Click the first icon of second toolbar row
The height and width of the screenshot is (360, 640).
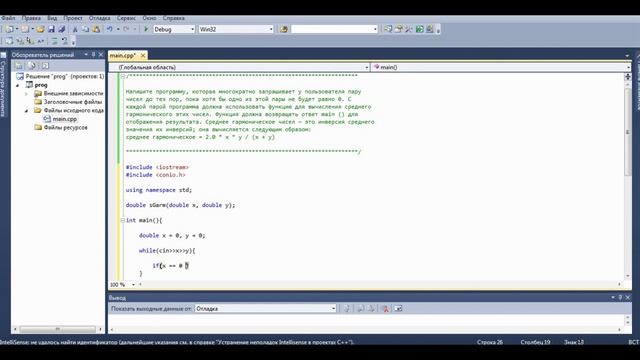click(x=9, y=41)
